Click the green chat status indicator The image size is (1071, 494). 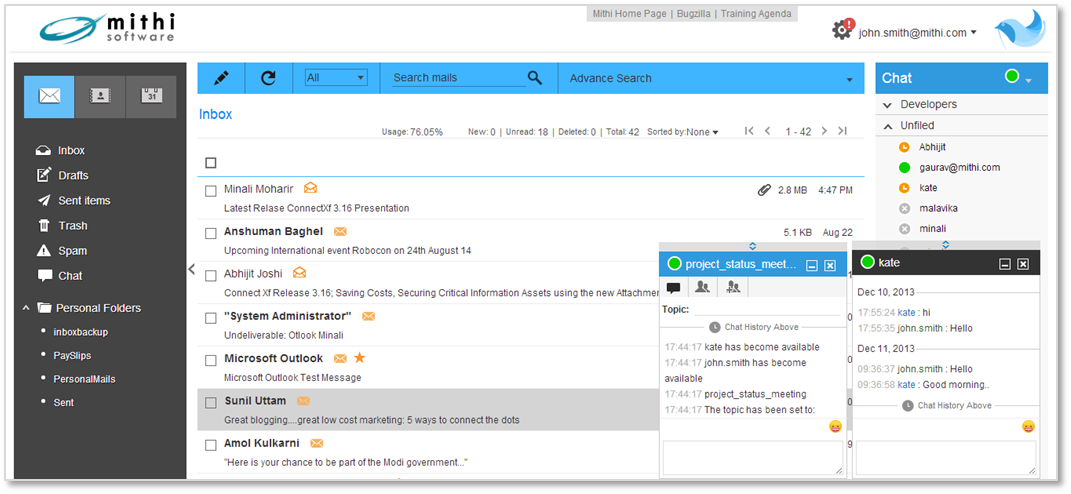coord(1012,77)
